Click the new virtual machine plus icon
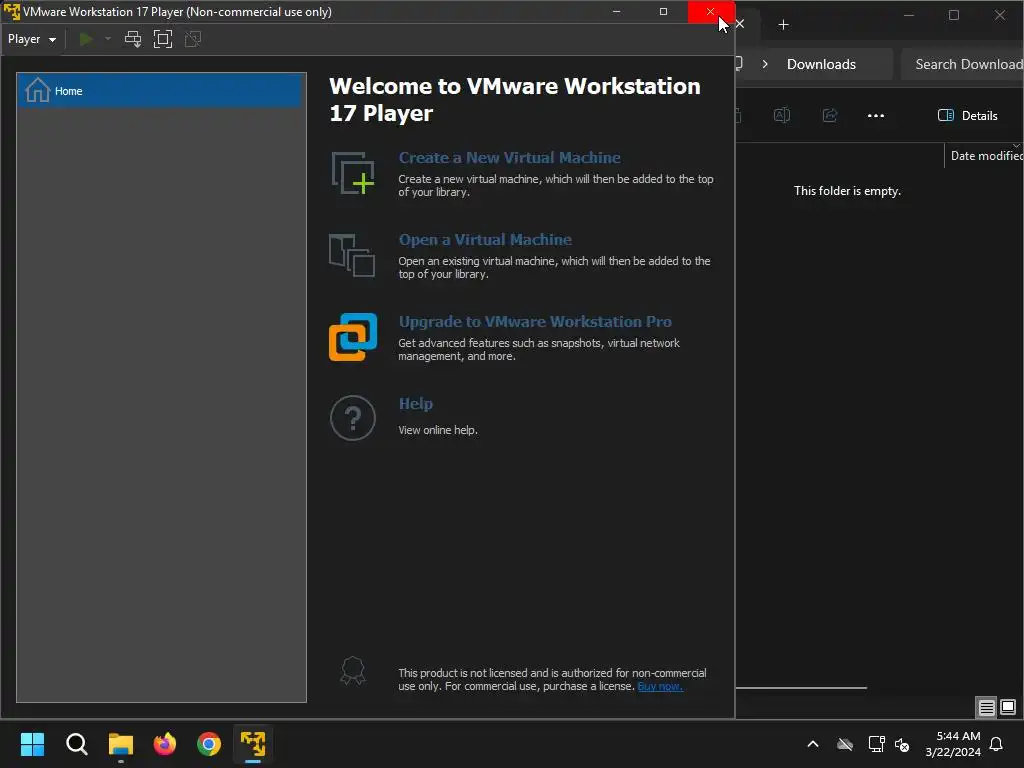The height and width of the screenshot is (768, 1024). (353, 173)
